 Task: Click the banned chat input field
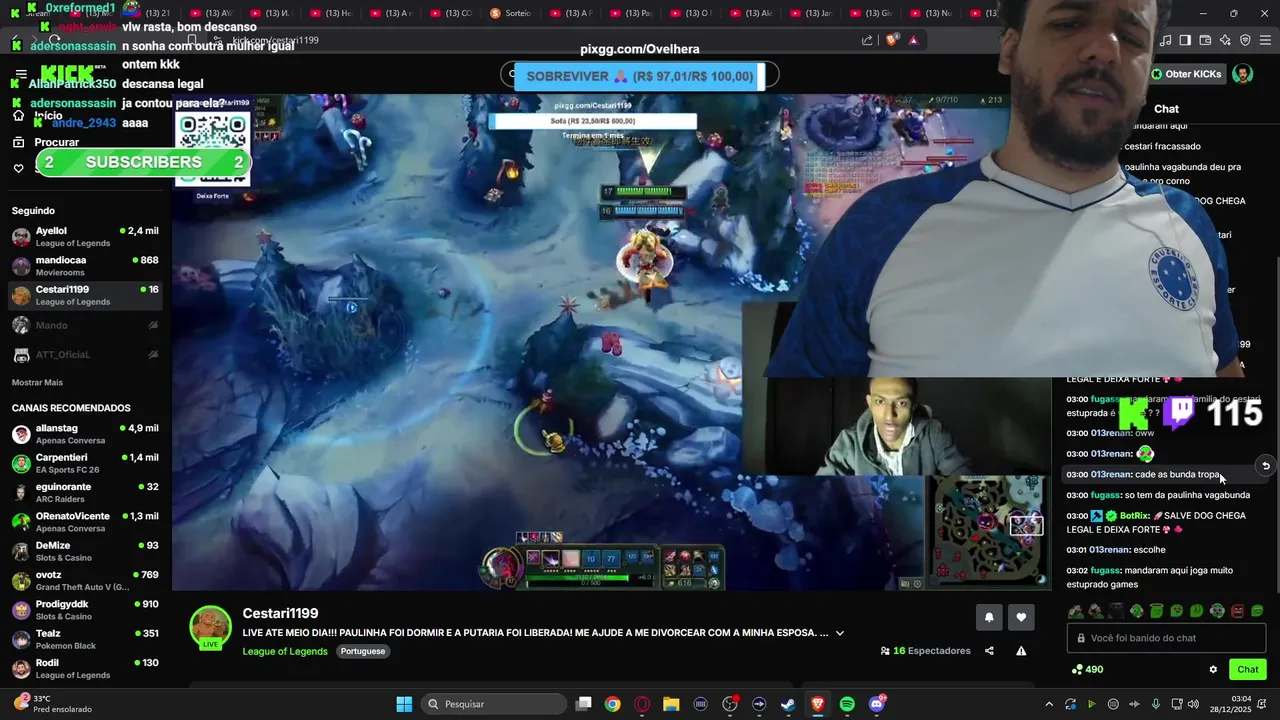pyautogui.click(x=1166, y=638)
